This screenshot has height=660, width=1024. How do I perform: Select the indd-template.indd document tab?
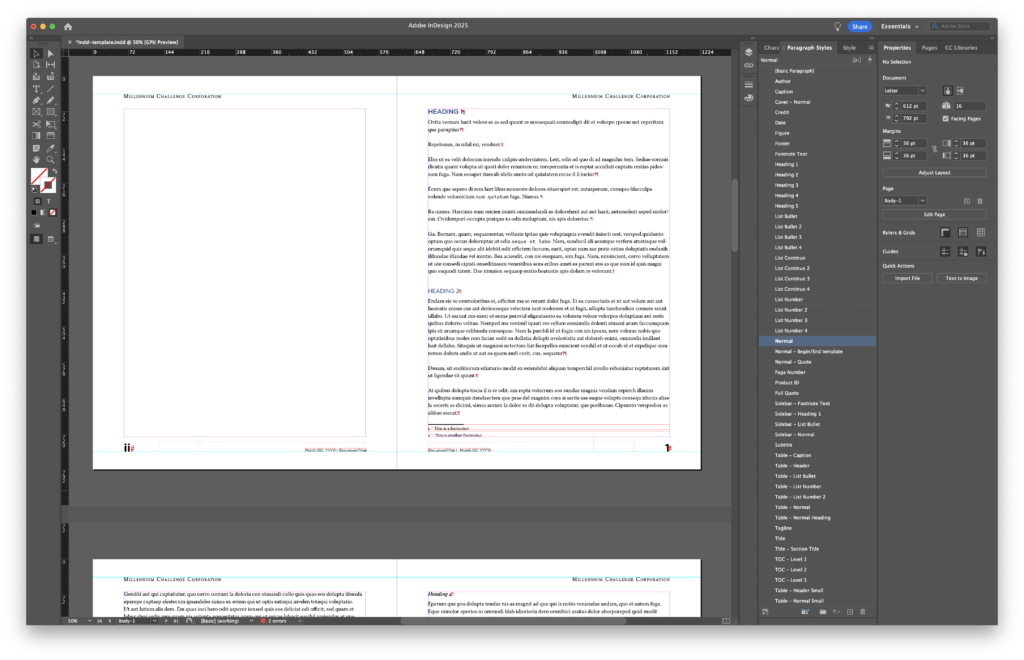(127, 42)
